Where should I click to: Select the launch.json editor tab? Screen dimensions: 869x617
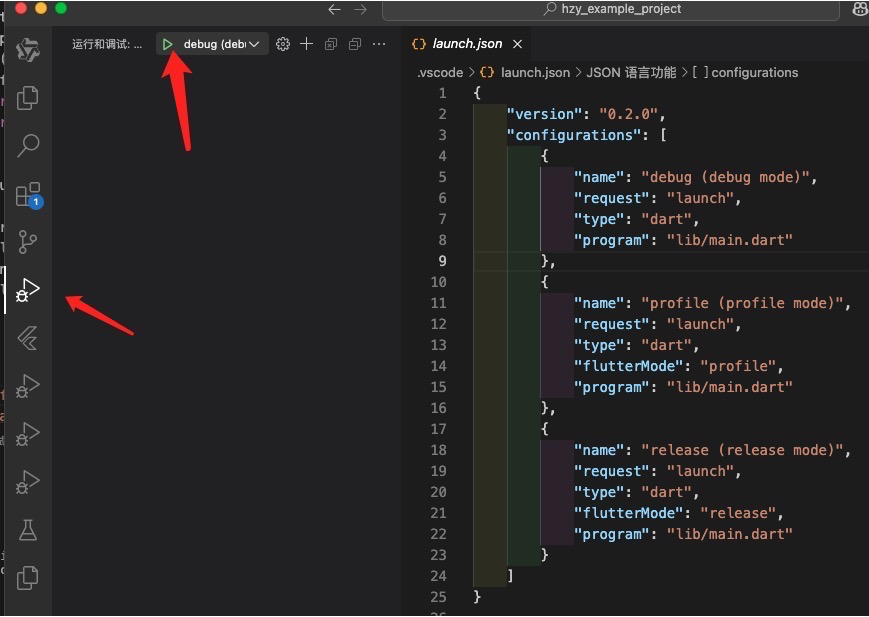(467, 44)
